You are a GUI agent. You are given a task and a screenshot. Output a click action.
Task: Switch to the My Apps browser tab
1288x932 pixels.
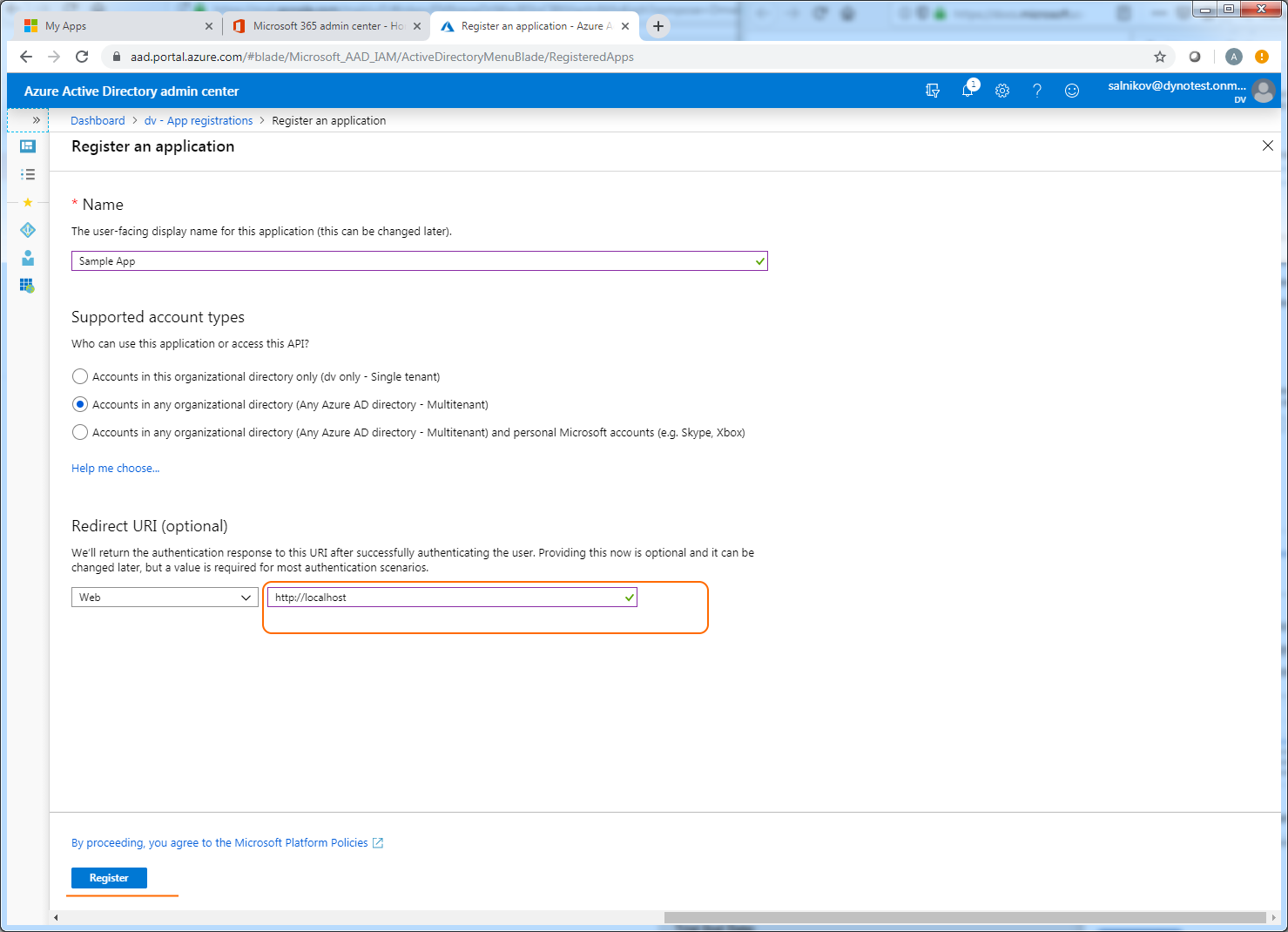pos(113,26)
